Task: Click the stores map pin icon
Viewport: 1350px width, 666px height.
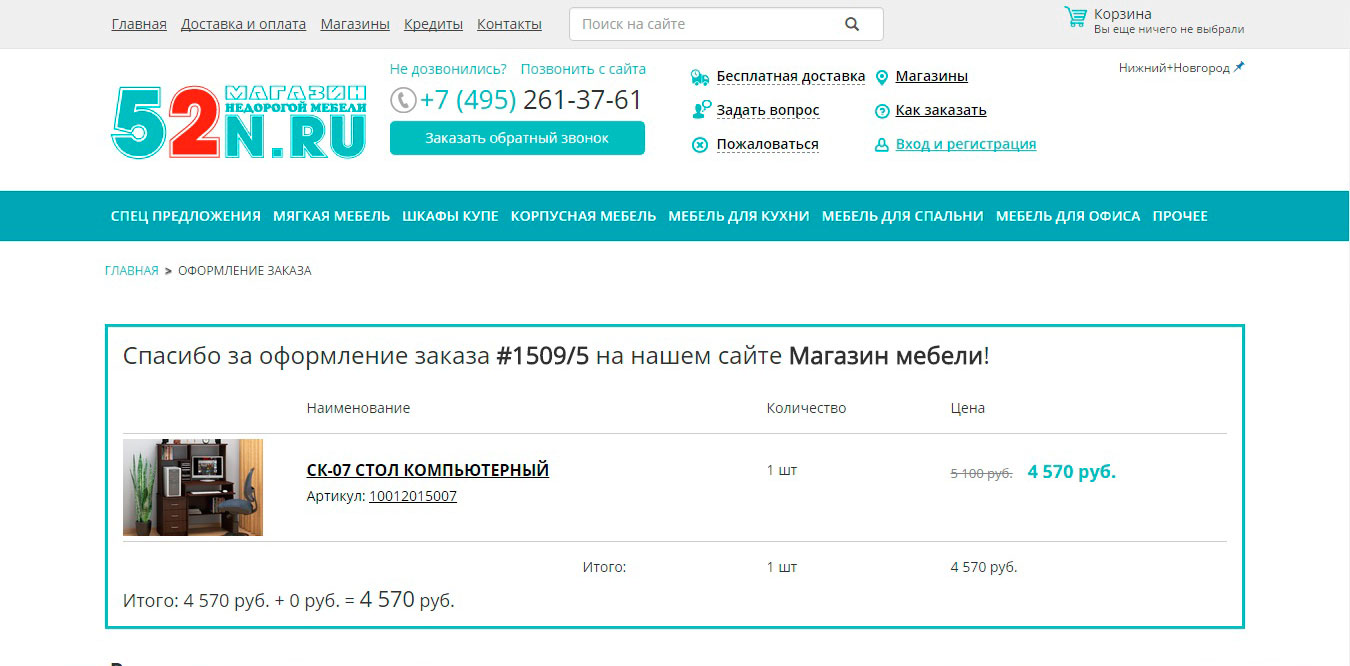Action: (x=882, y=77)
